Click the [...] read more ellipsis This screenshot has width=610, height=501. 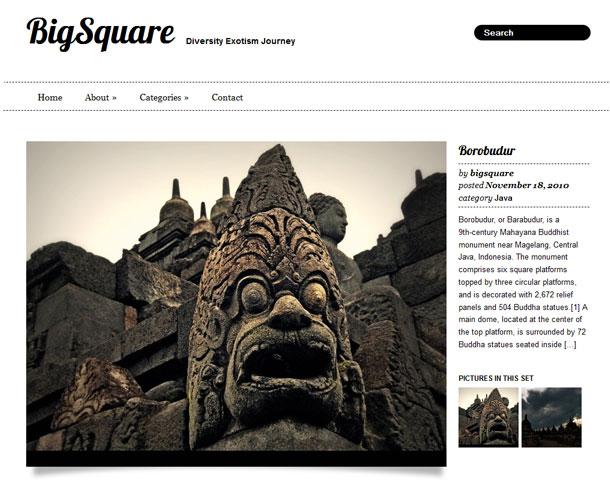coord(570,345)
